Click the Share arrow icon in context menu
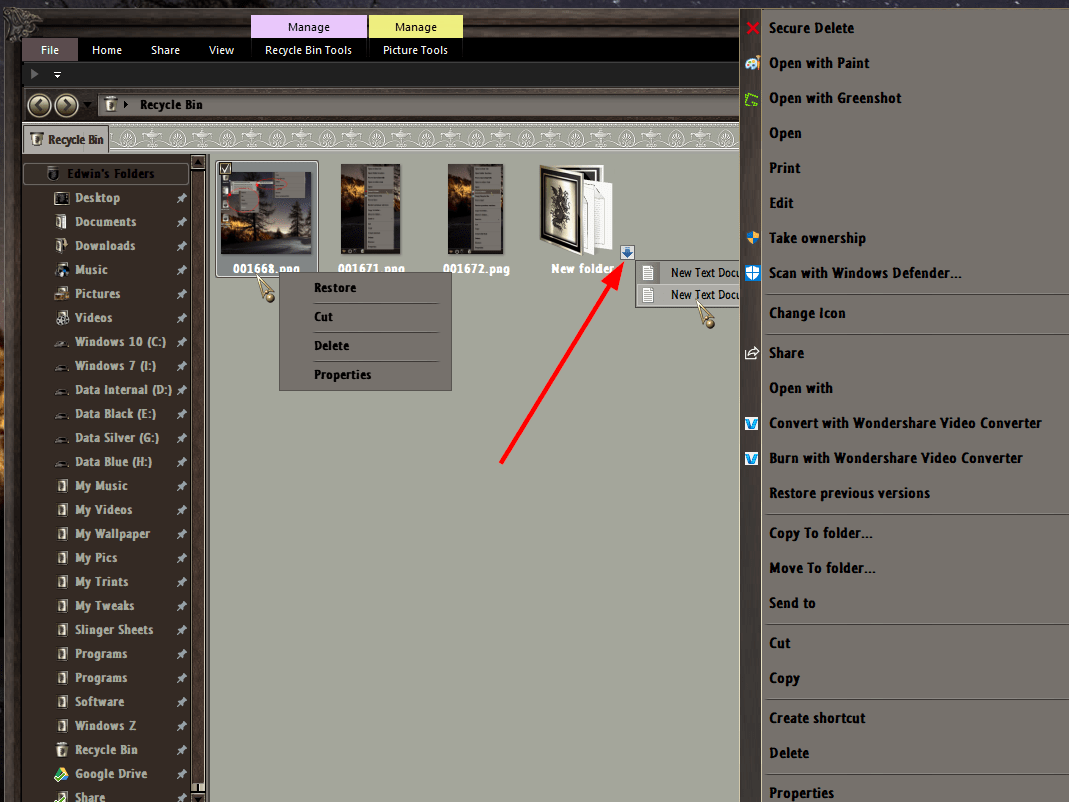This screenshot has height=802, width=1069. click(752, 353)
